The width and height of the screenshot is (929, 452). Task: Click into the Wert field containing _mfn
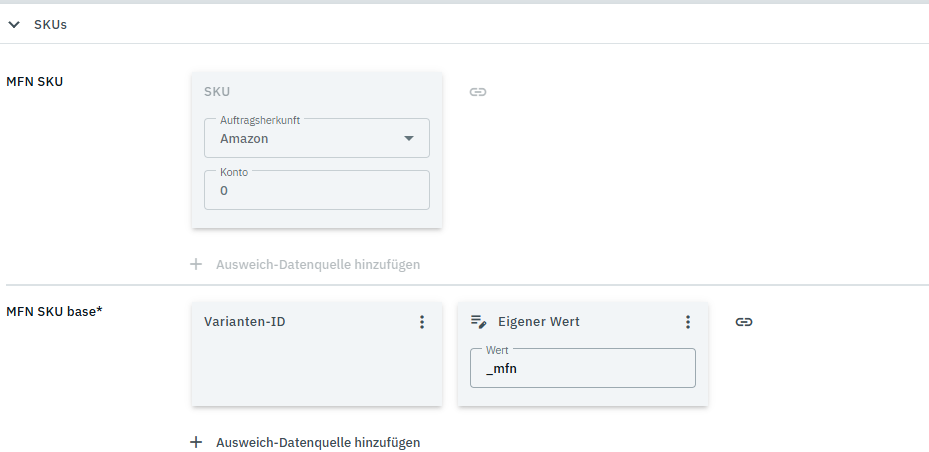[x=582, y=369]
